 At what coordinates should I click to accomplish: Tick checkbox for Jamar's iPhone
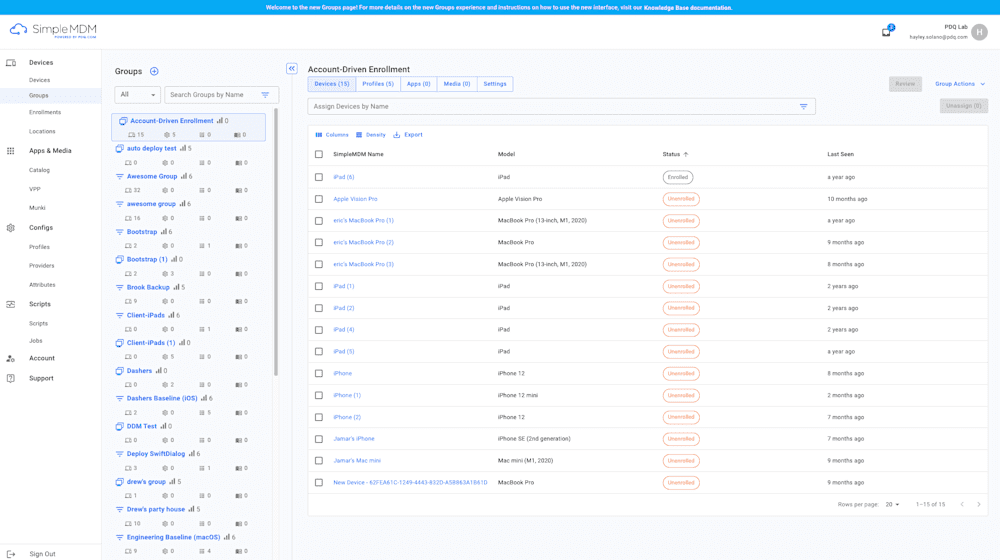point(319,439)
